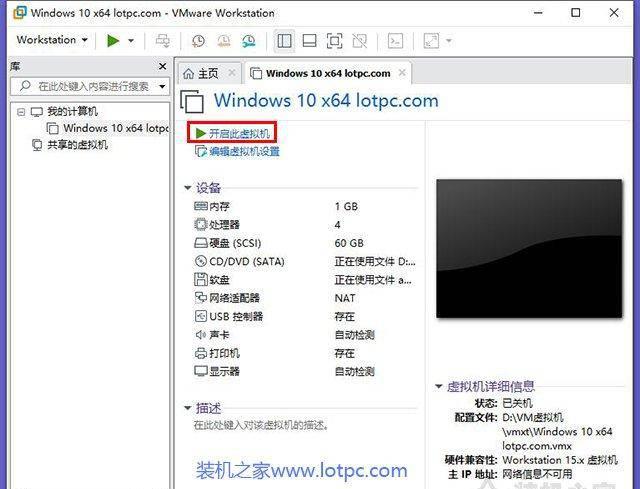This screenshot has width=640, height=489.
Task: Select Windows 10 x64 lotpc VM in tree
Action: (x=116, y=128)
